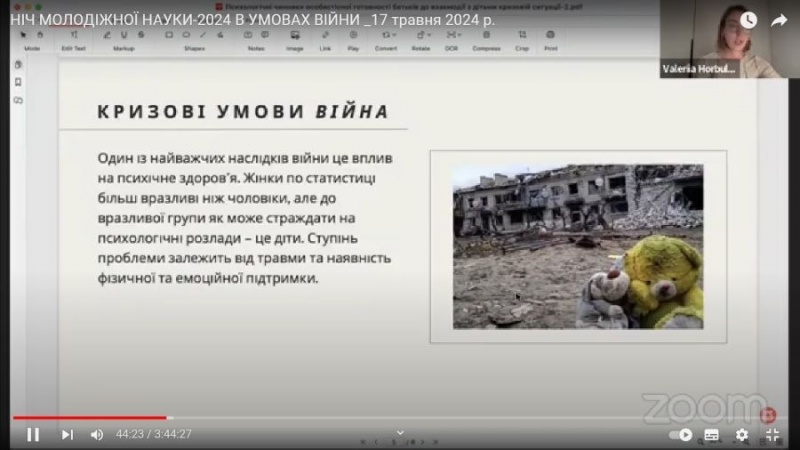The width and height of the screenshot is (800, 450).
Task: Pause the video playback
Action: click(x=33, y=434)
